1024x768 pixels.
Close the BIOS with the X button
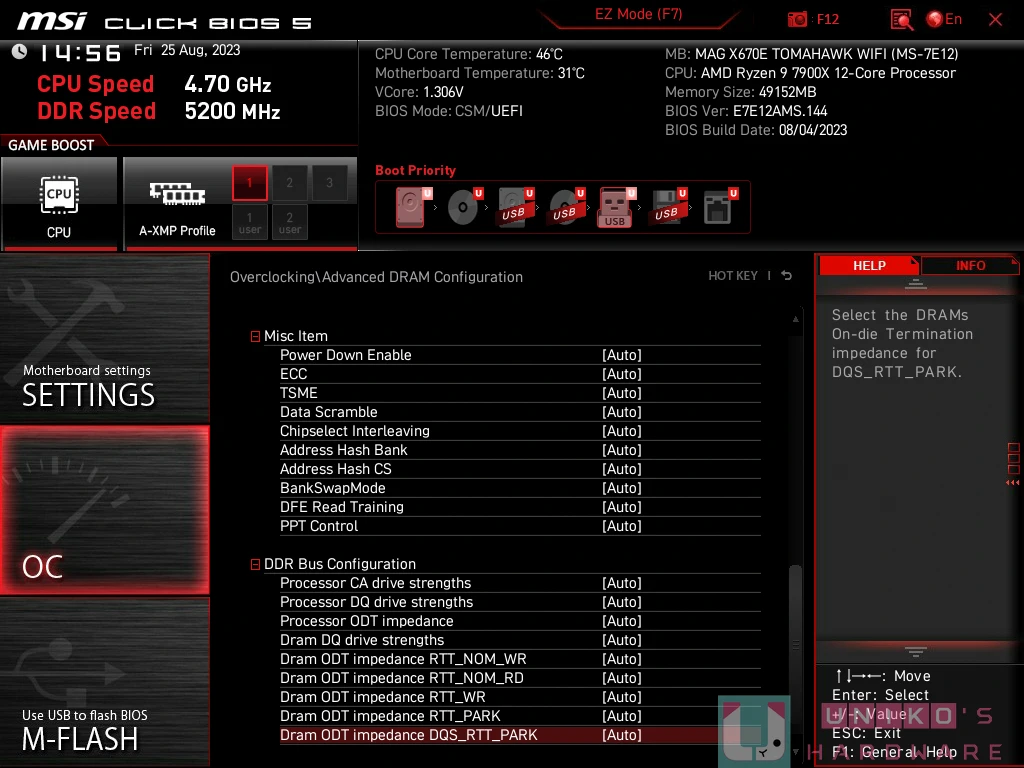(995, 20)
